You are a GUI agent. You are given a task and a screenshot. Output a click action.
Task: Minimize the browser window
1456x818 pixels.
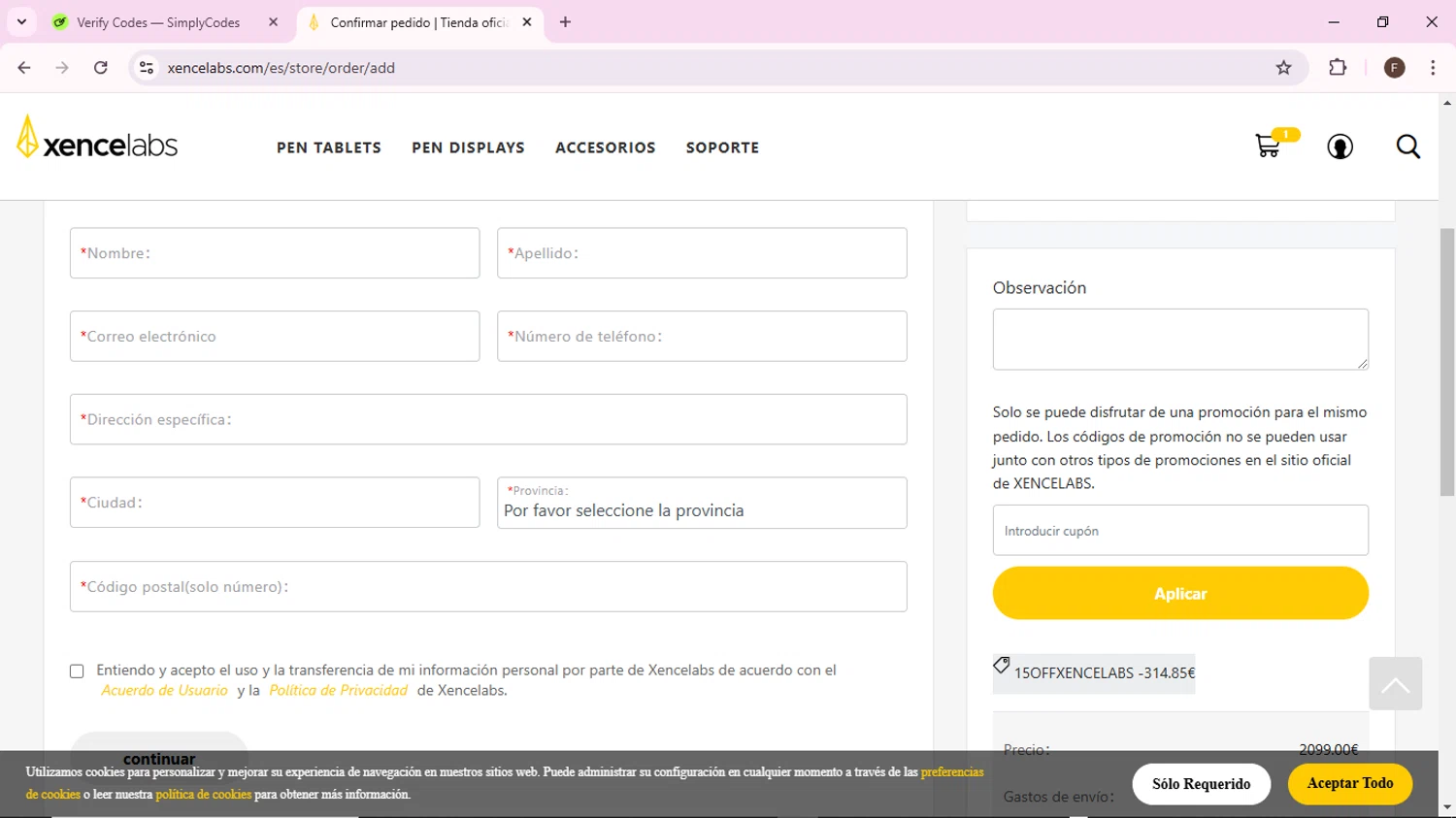(1334, 21)
